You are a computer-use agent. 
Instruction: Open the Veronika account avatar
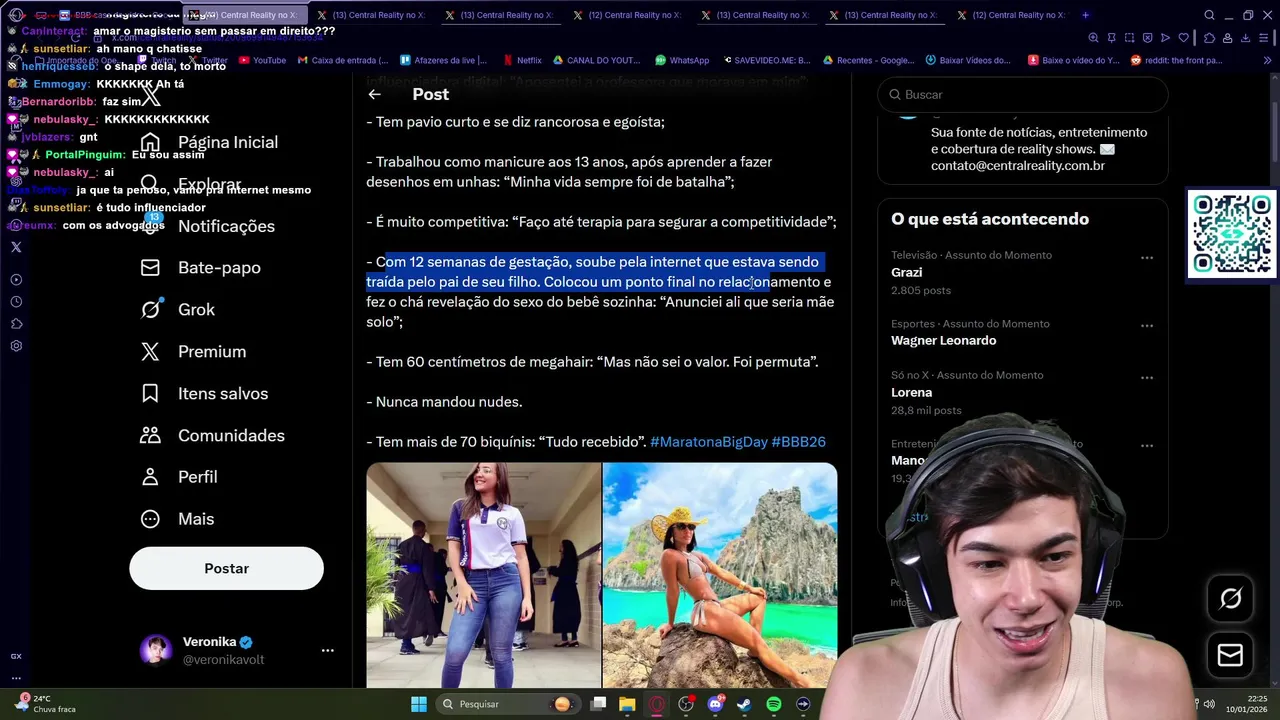156,650
